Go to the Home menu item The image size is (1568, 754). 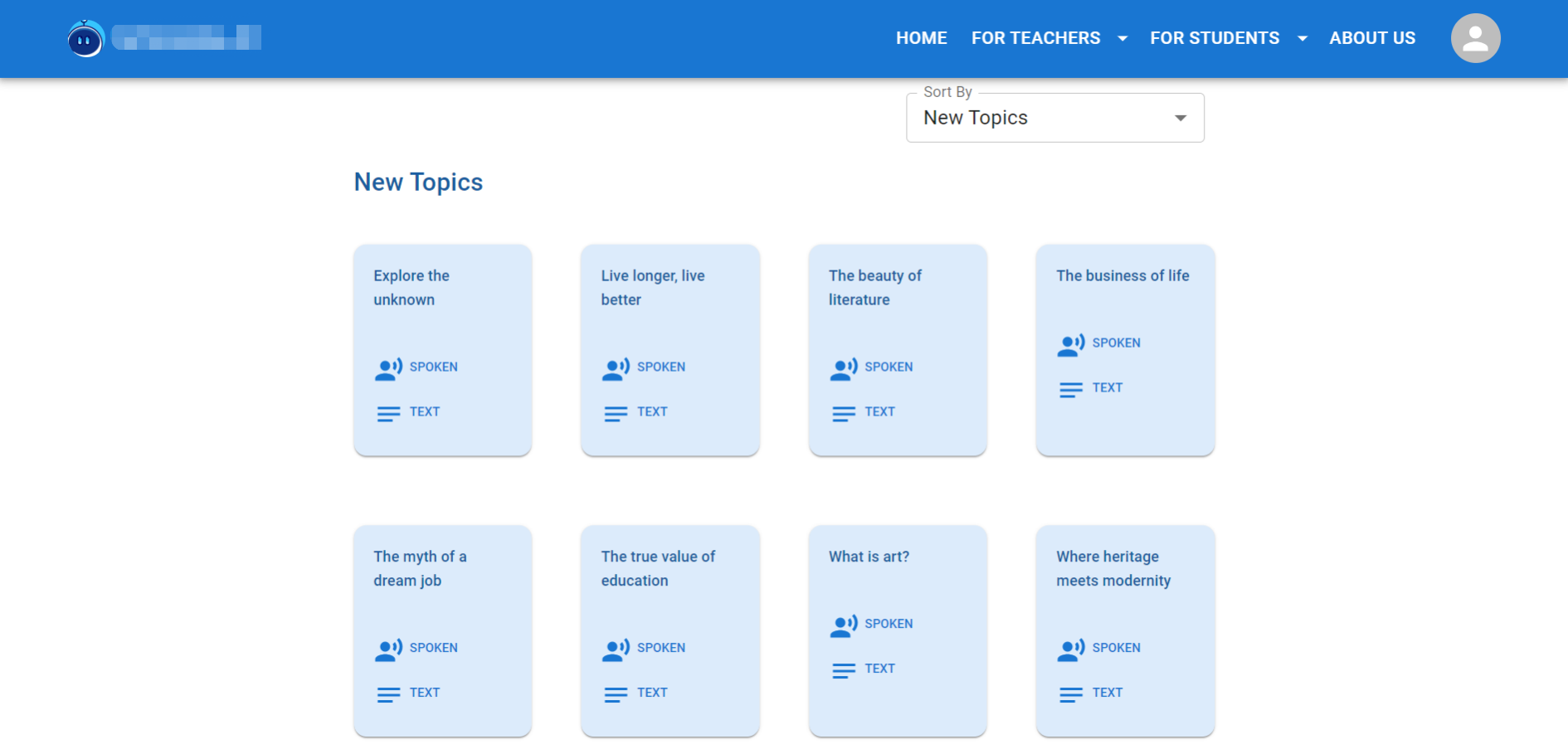(x=921, y=38)
